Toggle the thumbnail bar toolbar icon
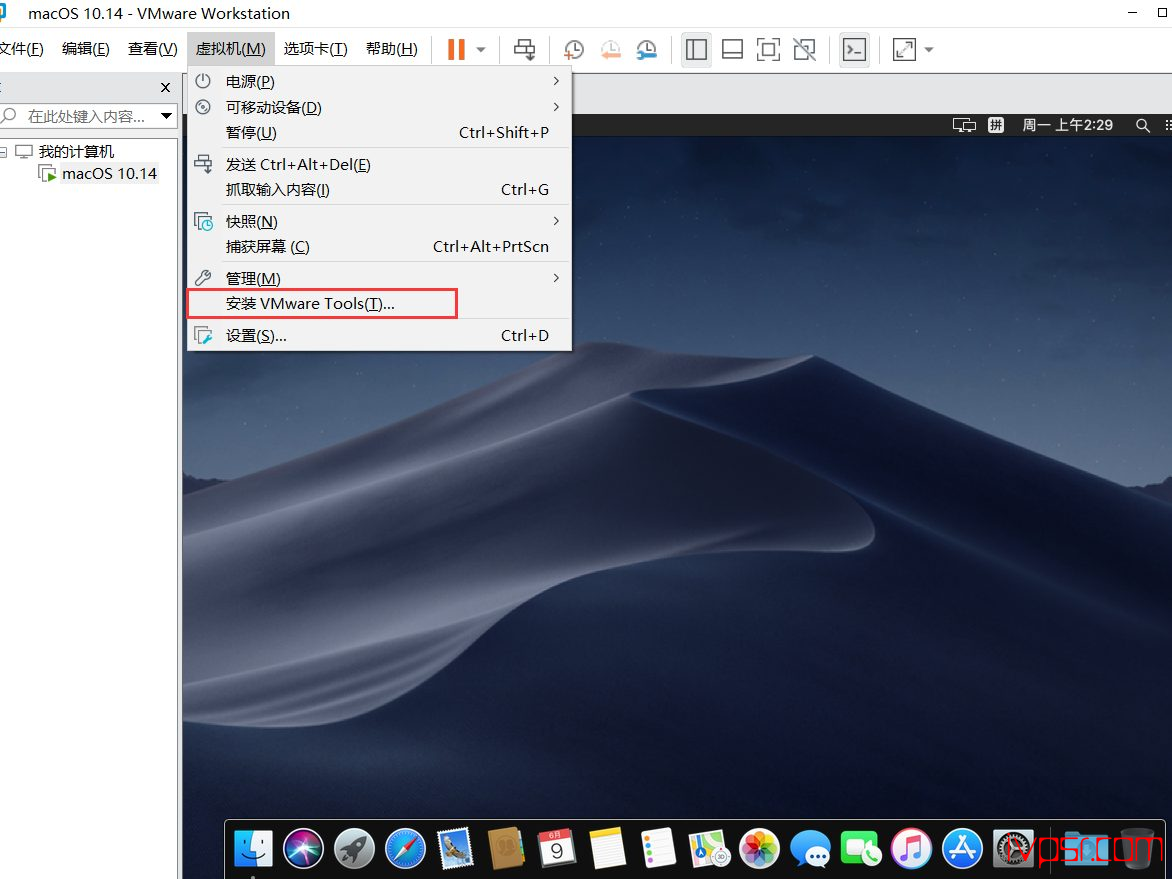1172x879 pixels. (732, 49)
